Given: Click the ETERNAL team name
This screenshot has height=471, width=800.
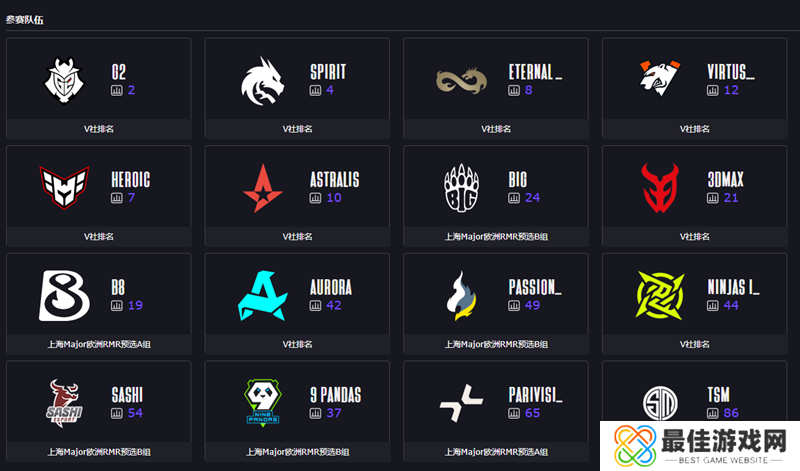Looking at the screenshot, I should click(x=535, y=72).
